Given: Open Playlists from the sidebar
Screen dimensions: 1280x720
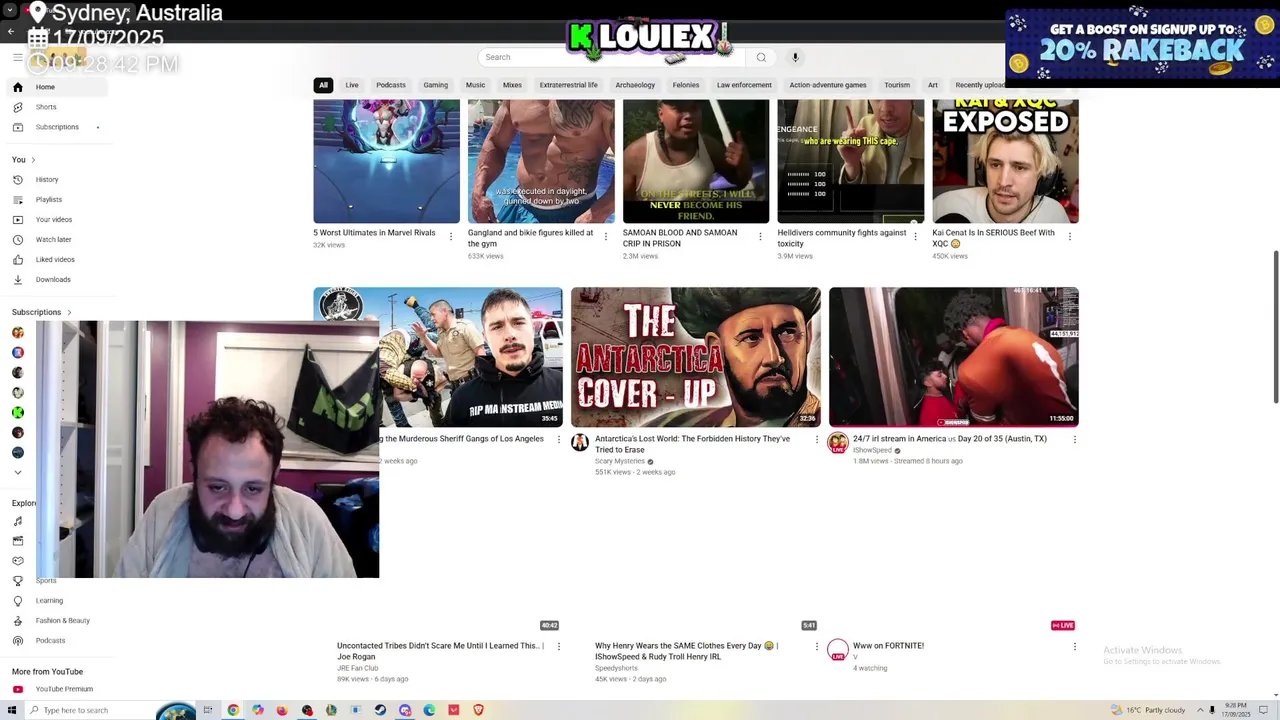Looking at the screenshot, I should 49,200.
